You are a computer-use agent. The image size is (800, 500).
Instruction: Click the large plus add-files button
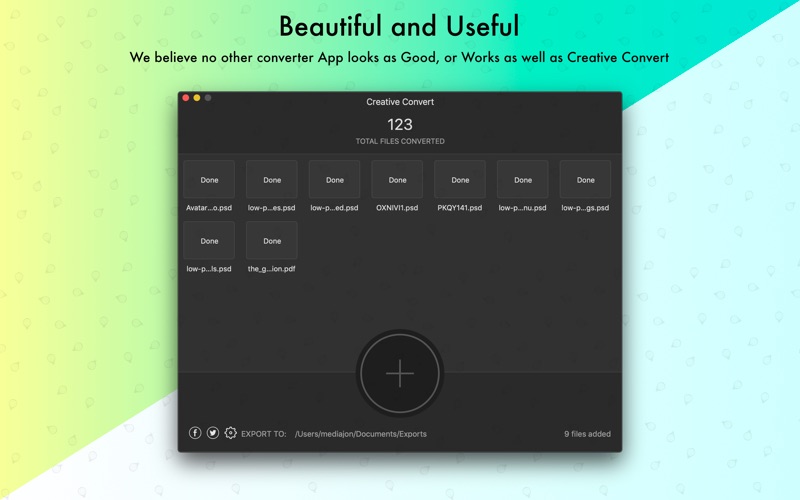399,373
